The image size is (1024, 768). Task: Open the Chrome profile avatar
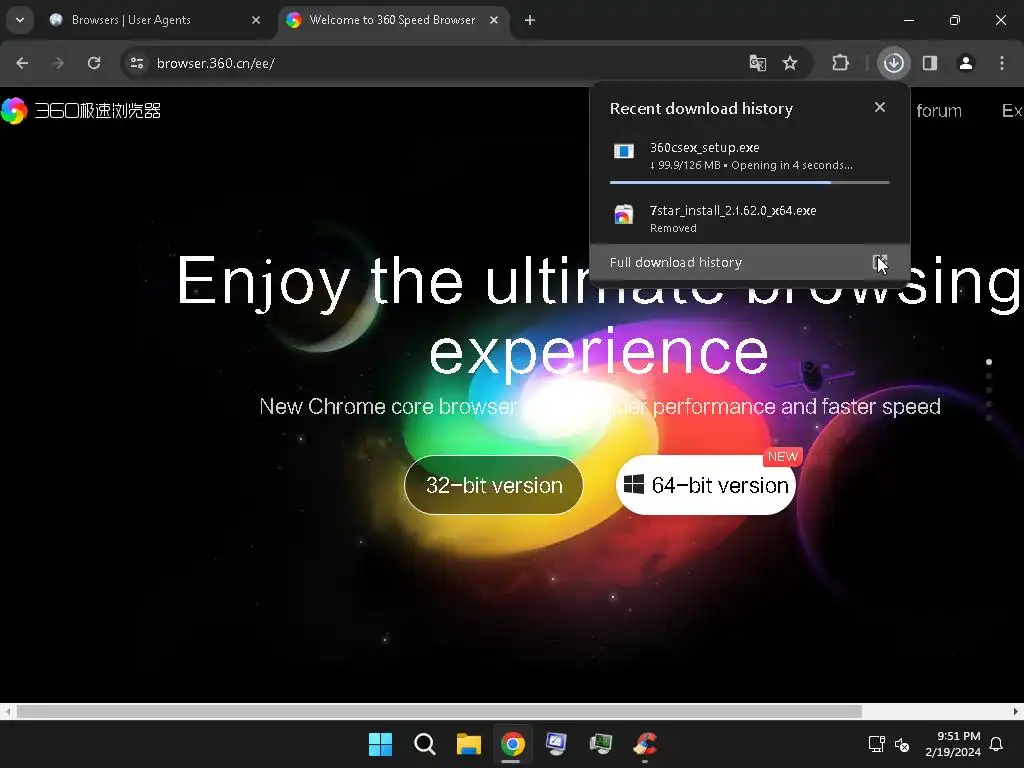(x=966, y=63)
